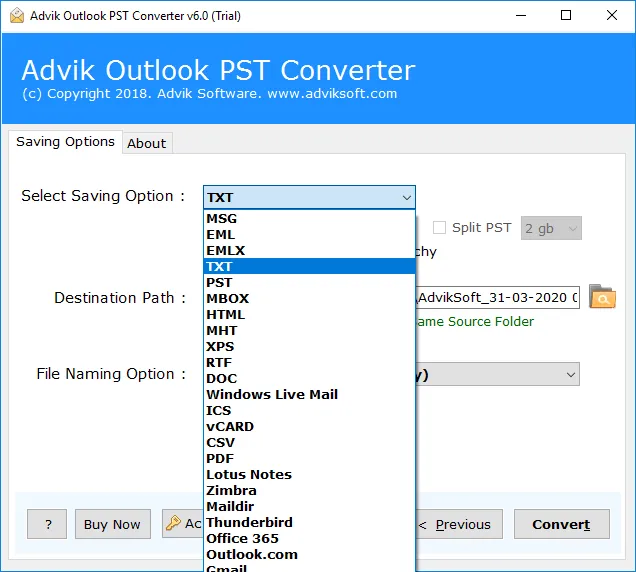Choose MSG from the saving options list
Viewport: 636px width, 572px height.
pyautogui.click(x=309, y=218)
